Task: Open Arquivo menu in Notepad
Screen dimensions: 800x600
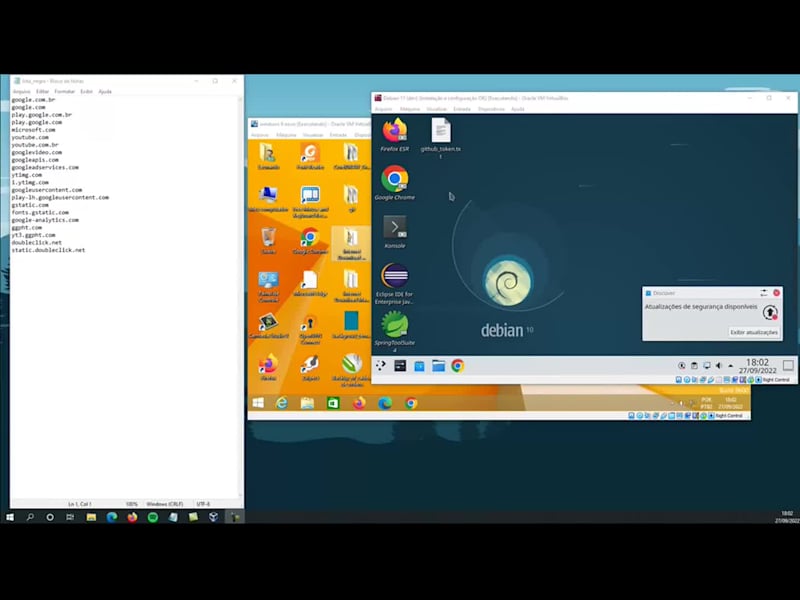Action: [21, 91]
